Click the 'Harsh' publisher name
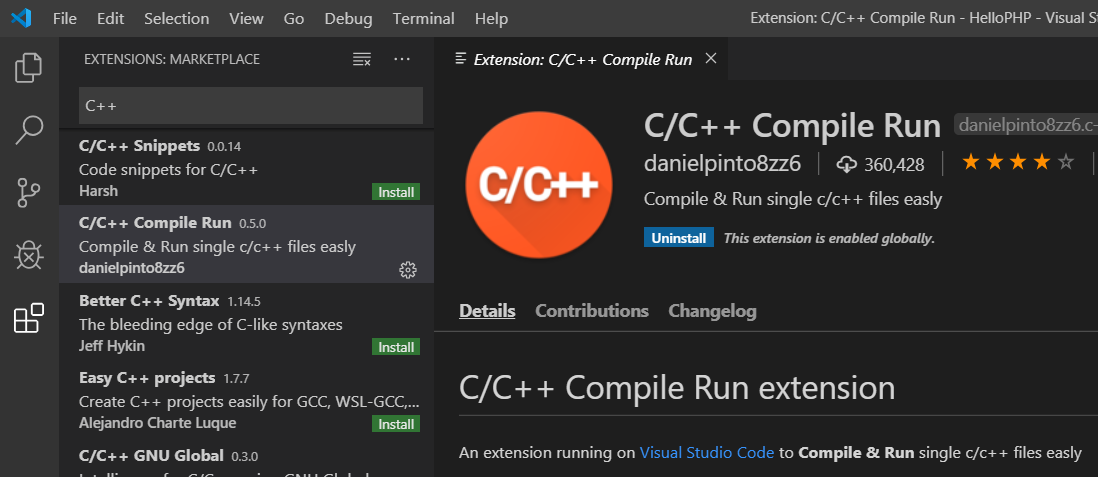 98,191
